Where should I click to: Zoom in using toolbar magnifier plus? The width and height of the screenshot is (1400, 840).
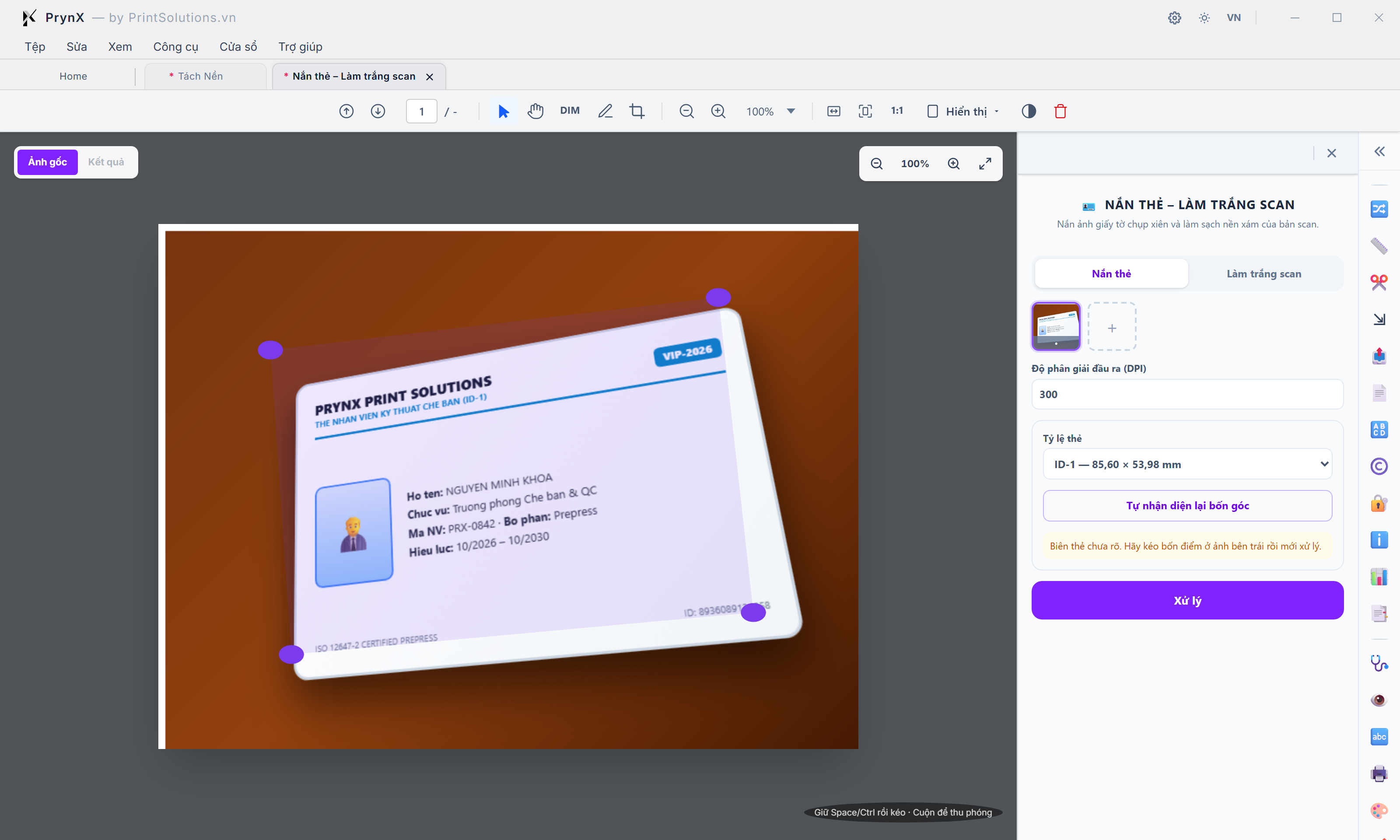coord(718,111)
